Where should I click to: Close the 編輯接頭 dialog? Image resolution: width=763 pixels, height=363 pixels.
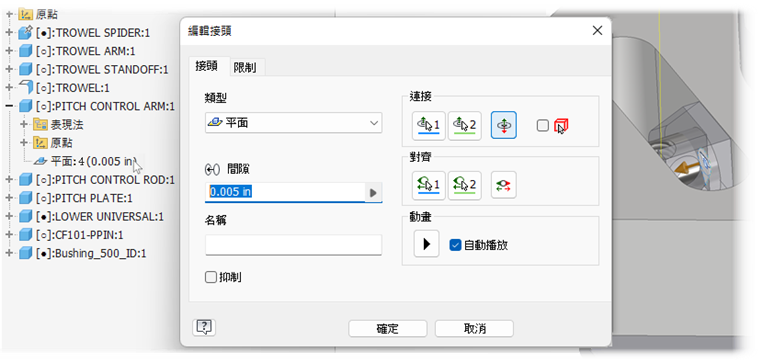tap(598, 31)
